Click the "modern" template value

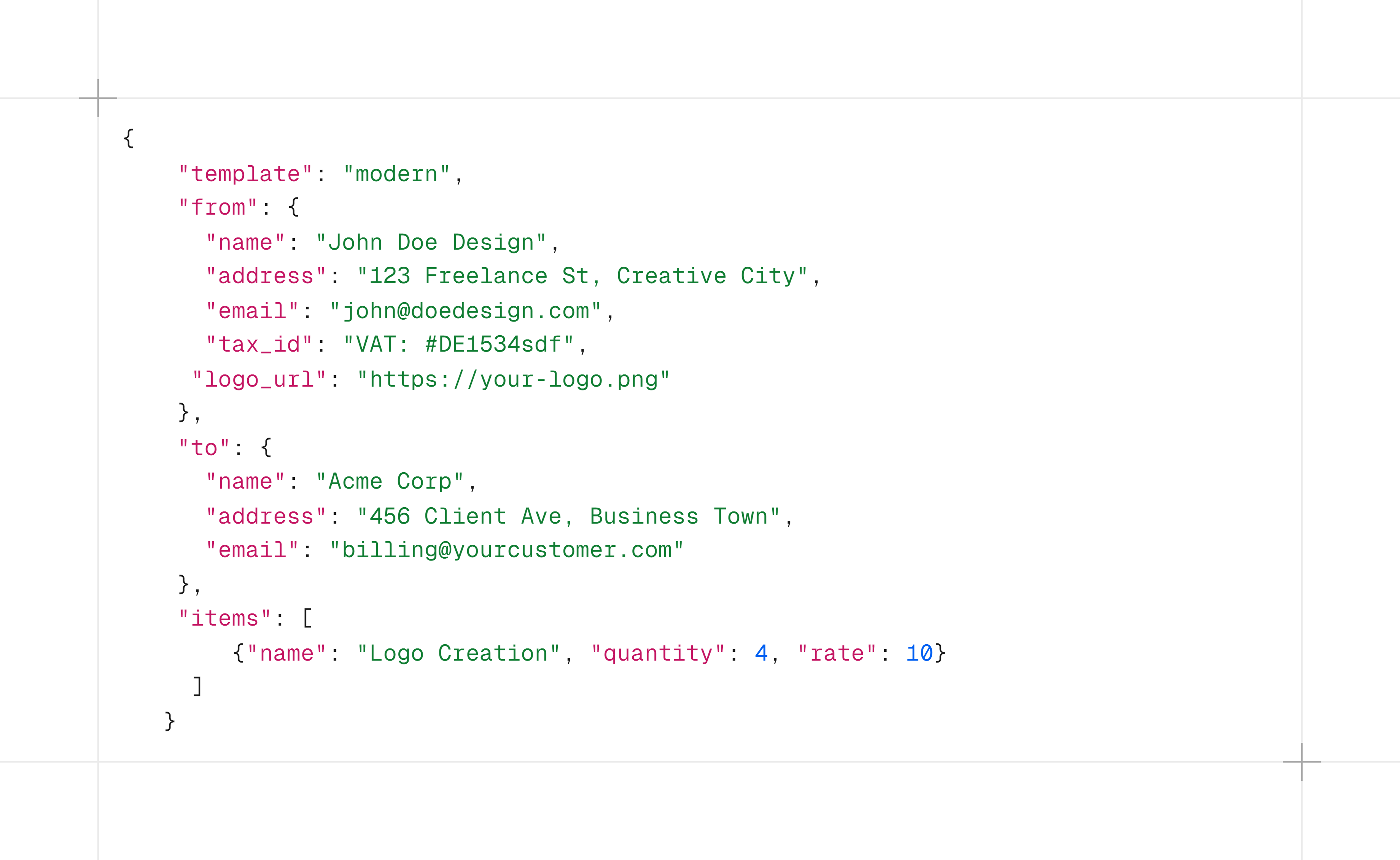[x=397, y=174]
